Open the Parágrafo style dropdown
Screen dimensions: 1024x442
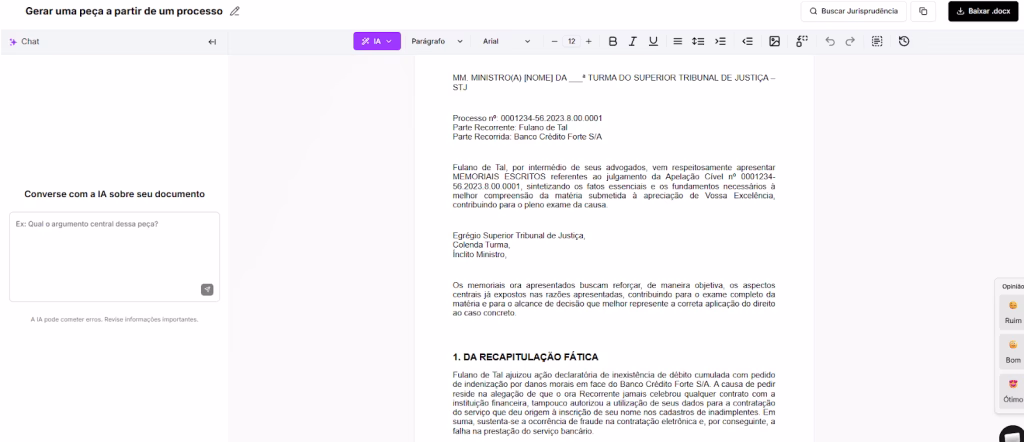tap(437, 41)
